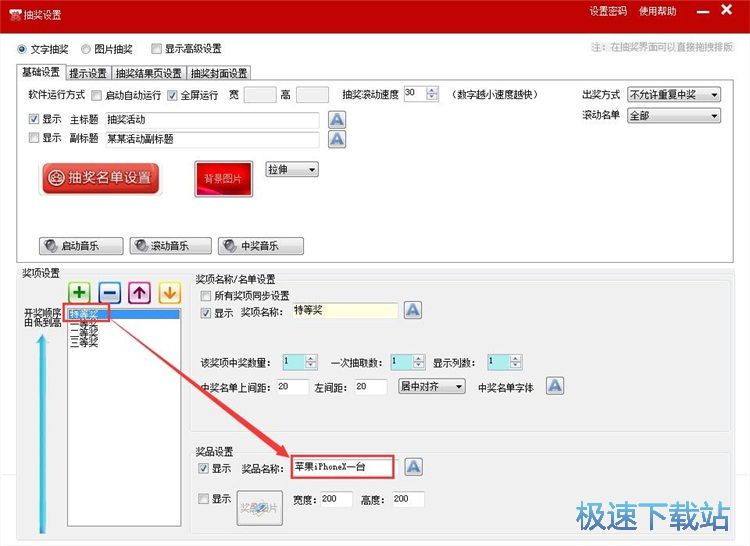Screen dimensions: 750x546
Task: Open 抽奖名单设置 red button
Action: (100, 178)
